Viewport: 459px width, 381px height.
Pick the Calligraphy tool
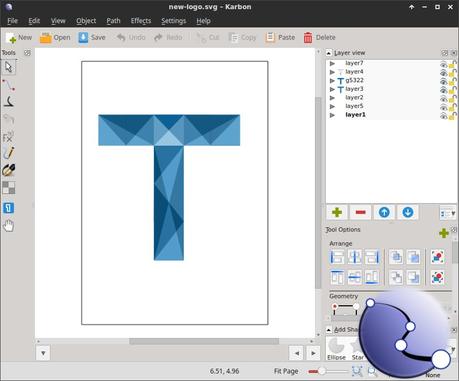9,102
